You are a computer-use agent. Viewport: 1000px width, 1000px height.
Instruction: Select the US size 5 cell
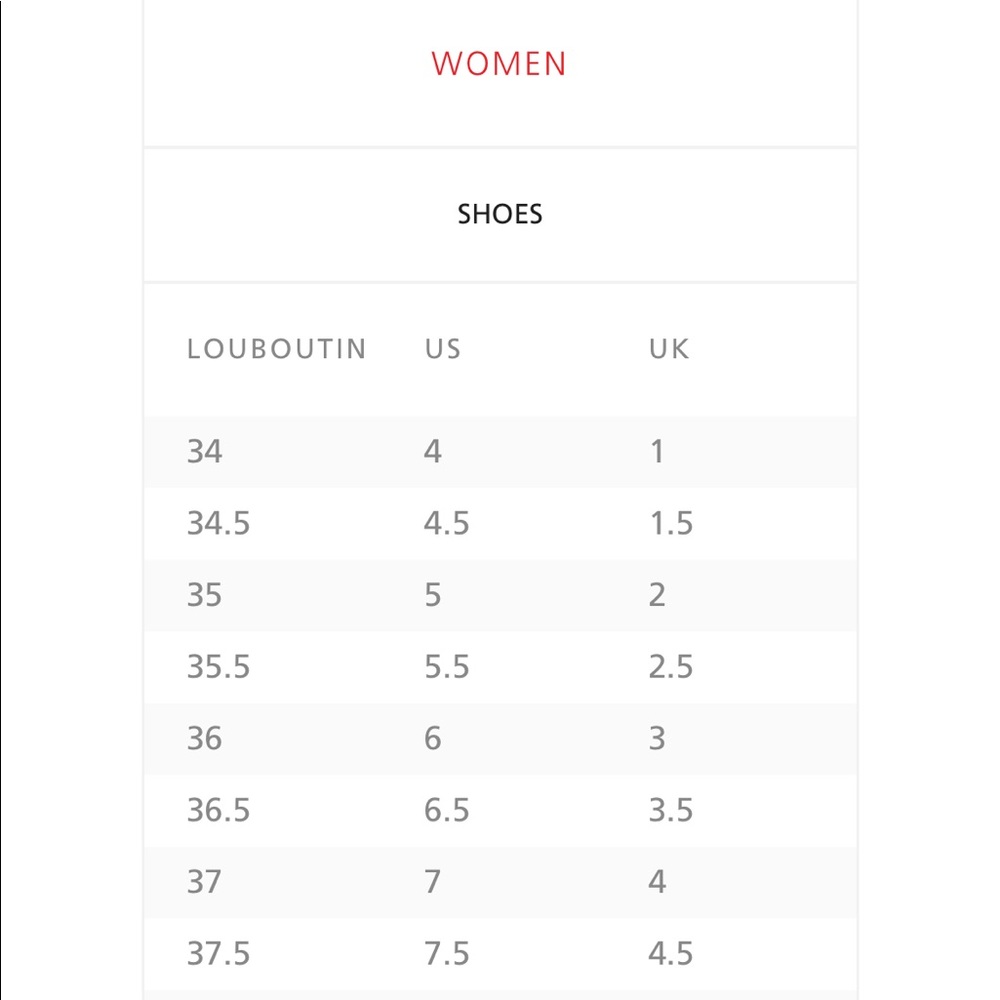click(433, 595)
